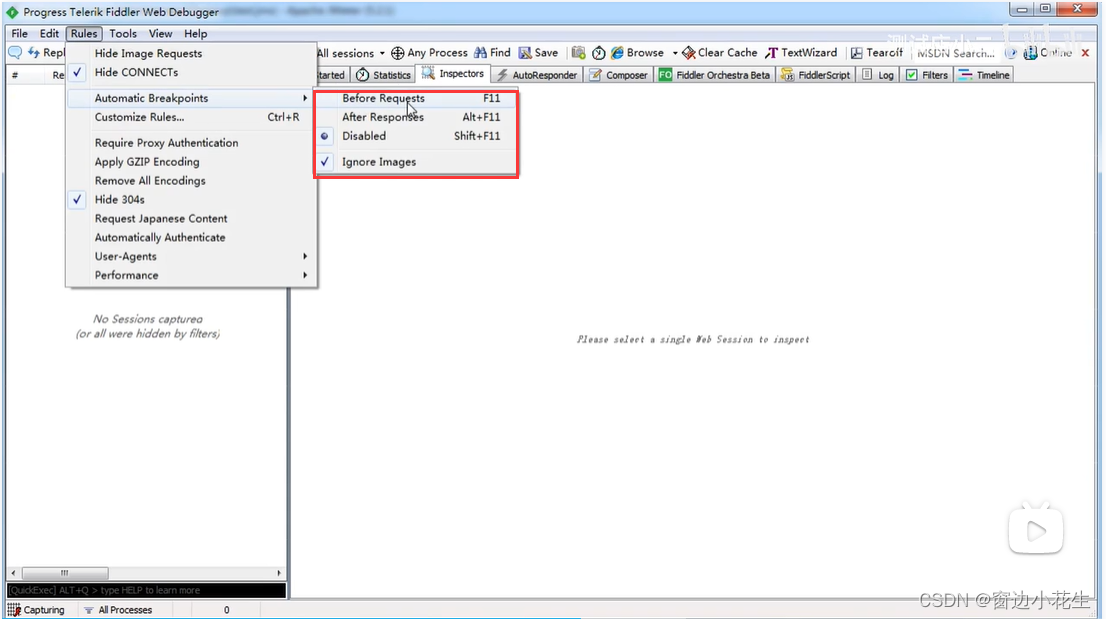This screenshot has width=1106, height=619.
Task: Toggle Remove All Encodings
Action: pyautogui.click(x=191, y=180)
